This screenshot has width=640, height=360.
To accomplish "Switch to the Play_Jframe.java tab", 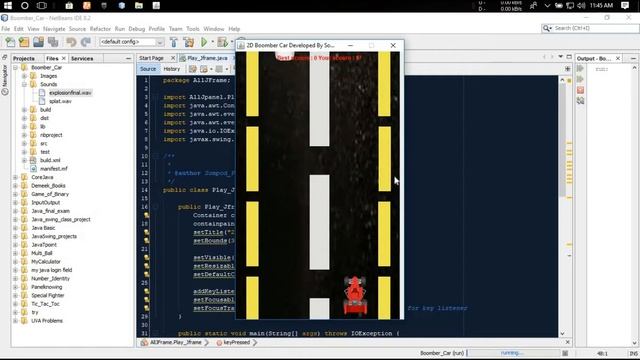I will click(x=207, y=58).
